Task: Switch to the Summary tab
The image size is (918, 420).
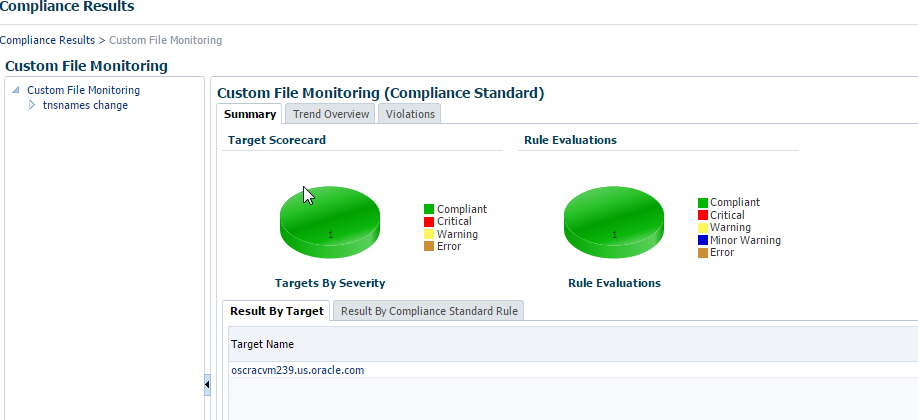Action: click(x=250, y=114)
